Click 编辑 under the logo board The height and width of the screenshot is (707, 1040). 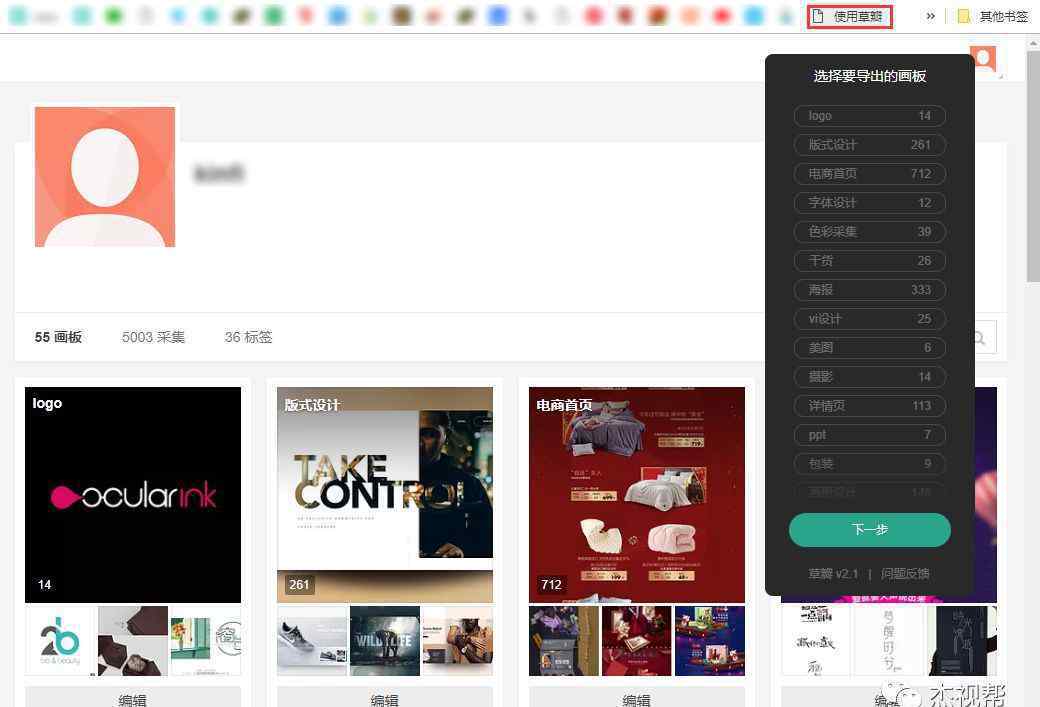pyautogui.click(x=133, y=698)
